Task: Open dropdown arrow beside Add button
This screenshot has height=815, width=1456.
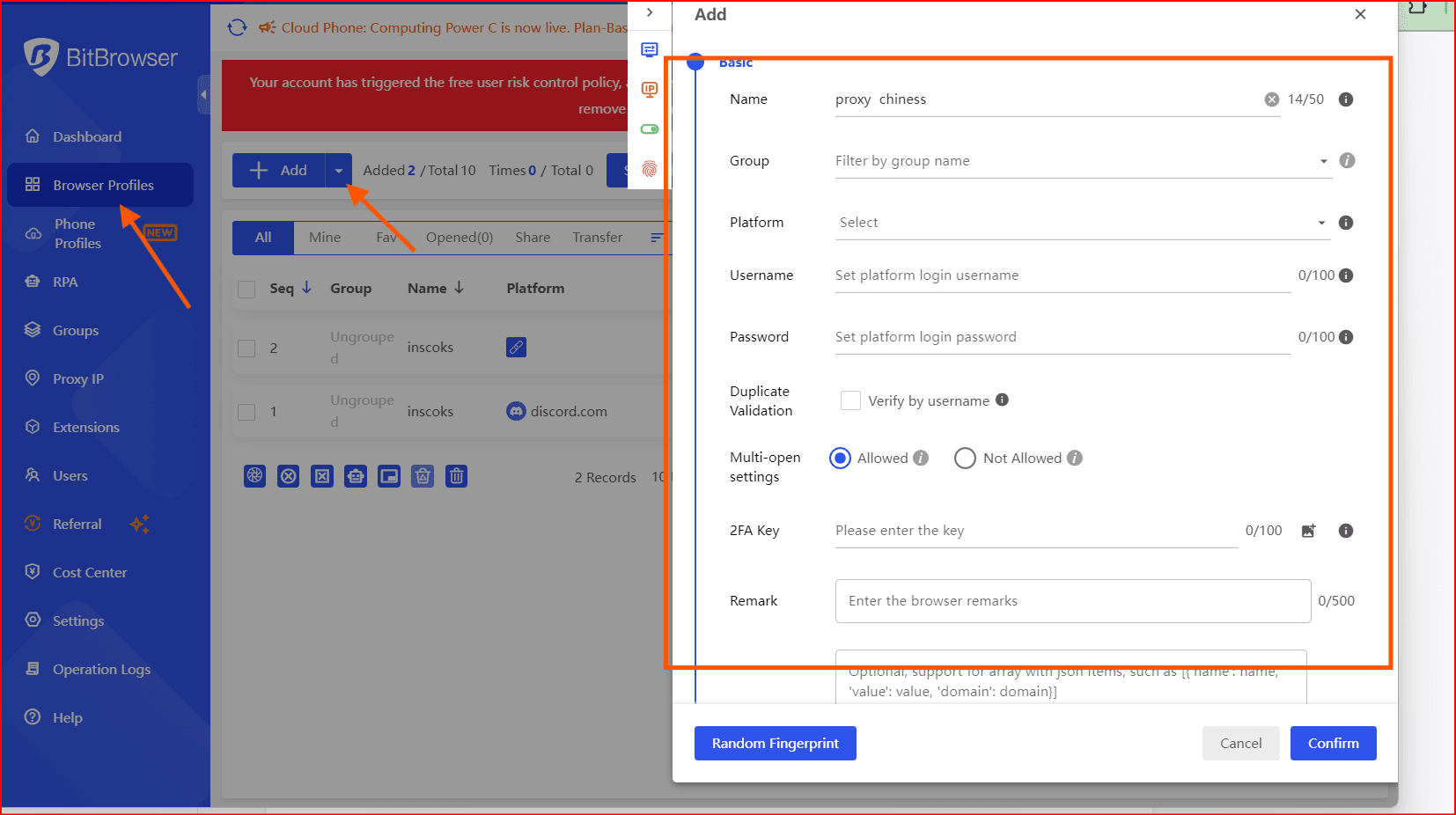Action: click(338, 171)
